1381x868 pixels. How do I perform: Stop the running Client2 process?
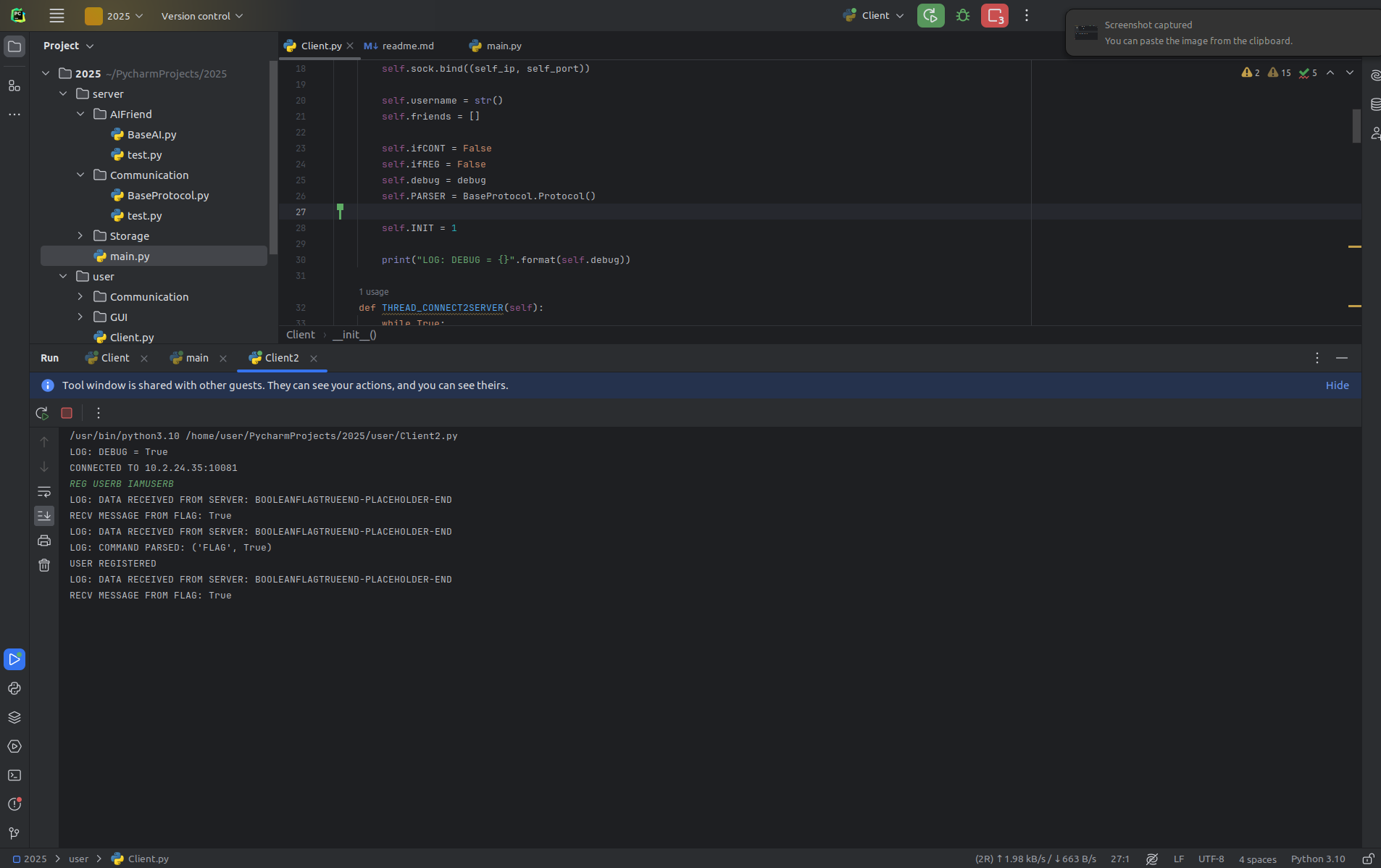pyautogui.click(x=67, y=413)
